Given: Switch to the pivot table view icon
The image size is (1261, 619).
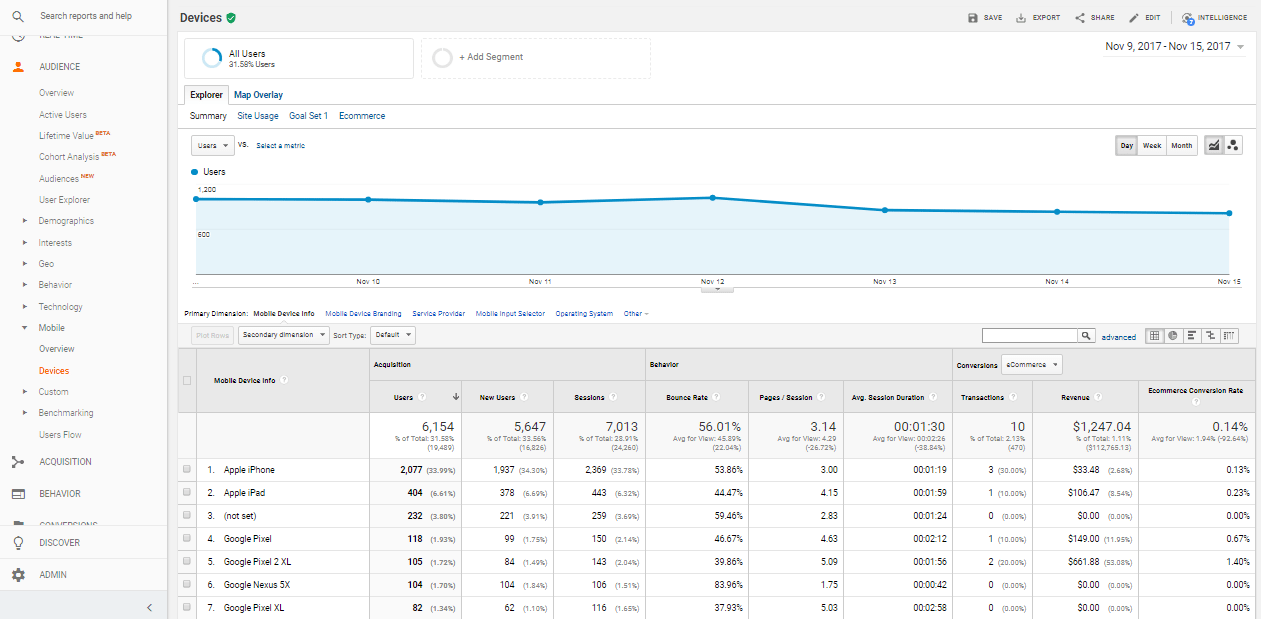Looking at the screenshot, I should (1230, 336).
